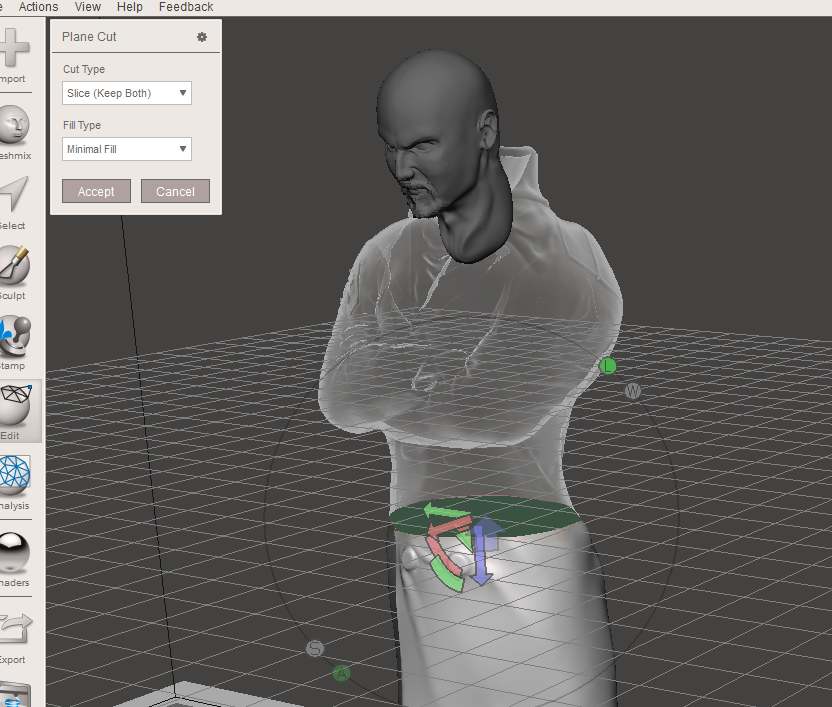Click the print icon below Export
The width and height of the screenshot is (832, 707).
(x=14, y=694)
